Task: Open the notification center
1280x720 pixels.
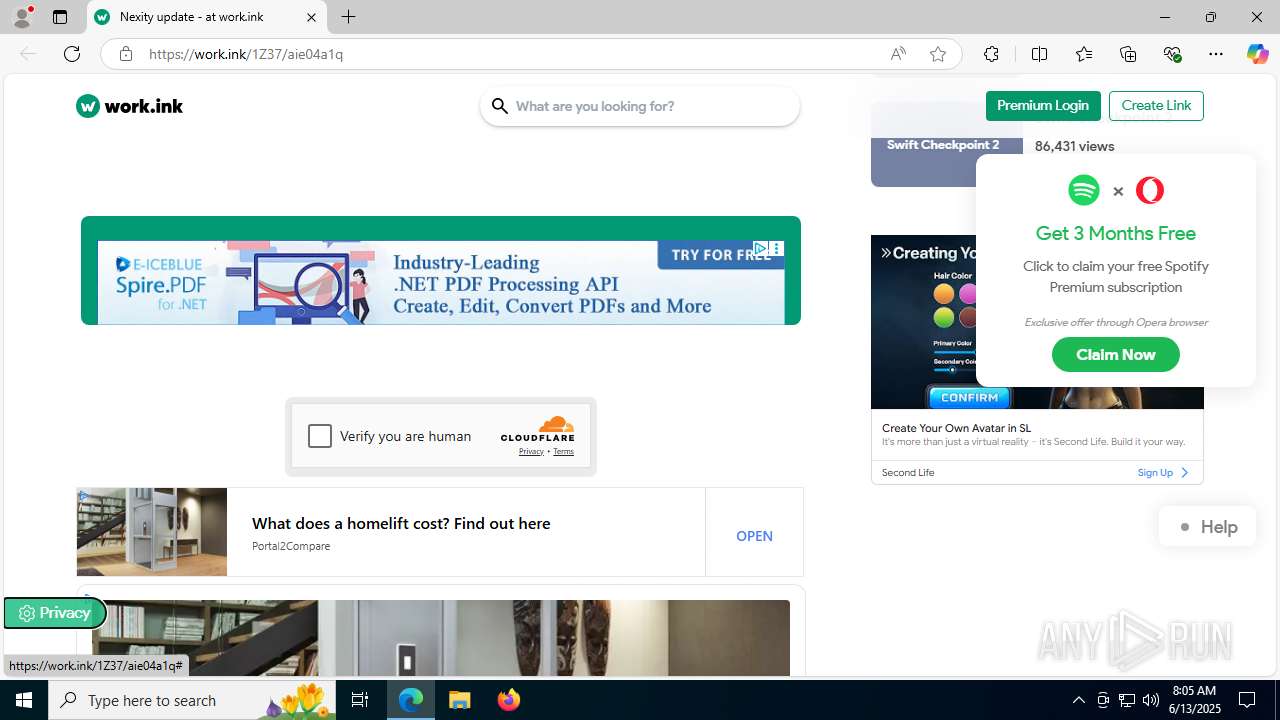Action: point(1248,700)
